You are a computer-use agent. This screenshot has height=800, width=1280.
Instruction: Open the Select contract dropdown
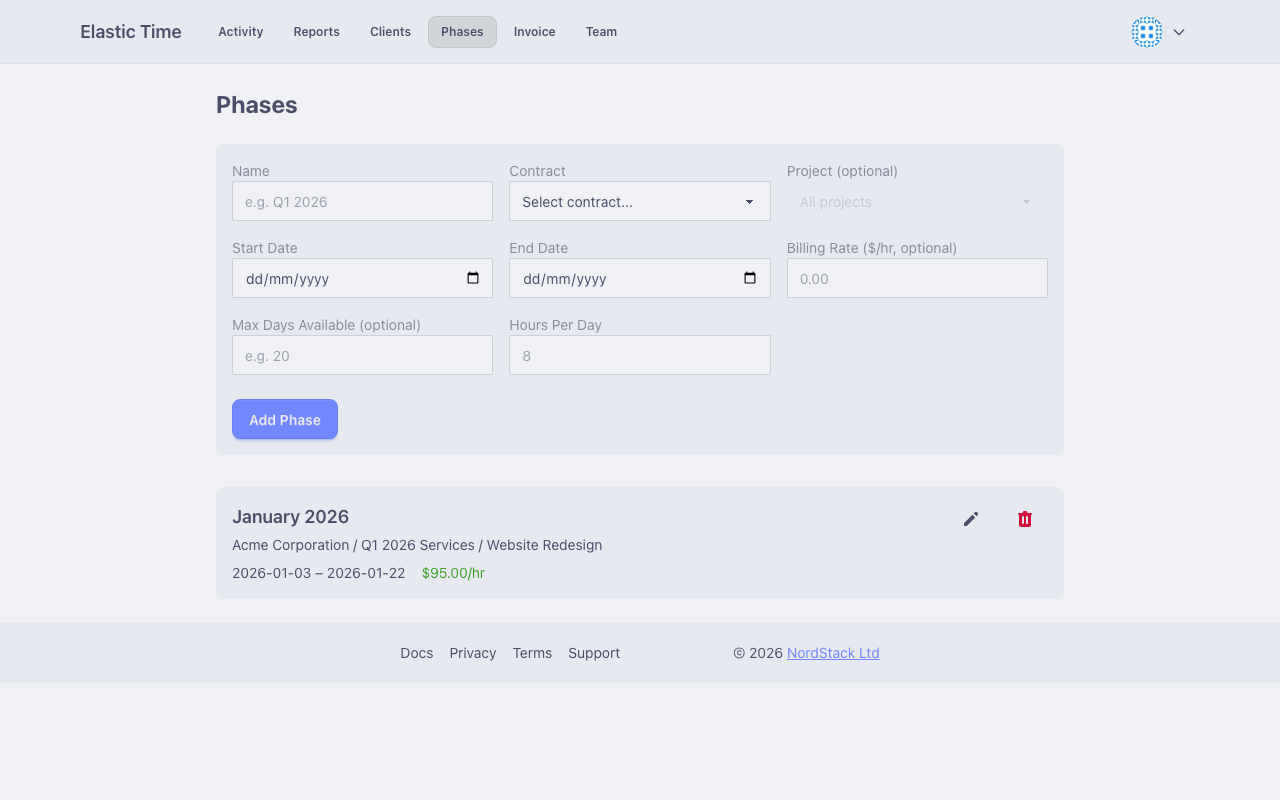(639, 201)
